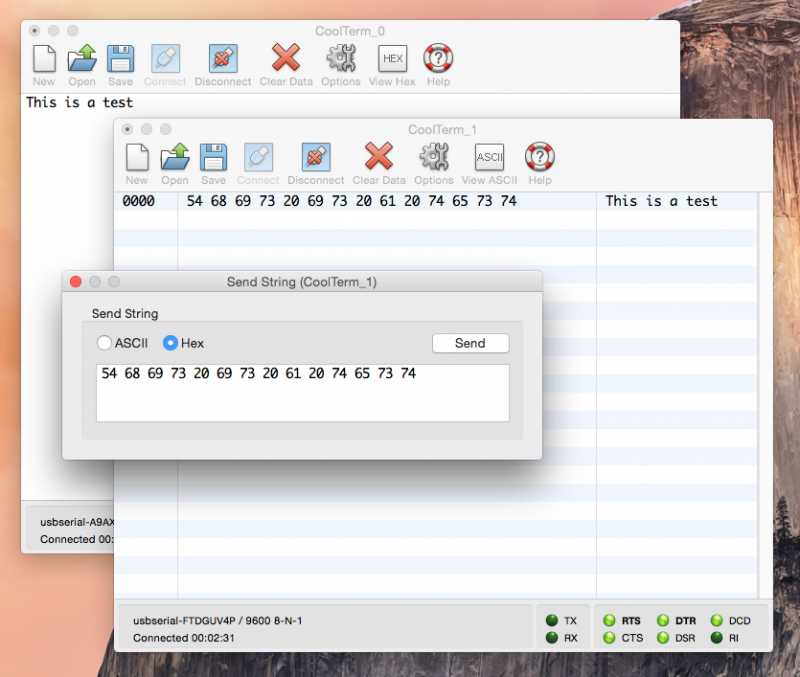The width and height of the screenshot is (800, 677).
Task: Select the Hex radio button
Action: point(172,342)
